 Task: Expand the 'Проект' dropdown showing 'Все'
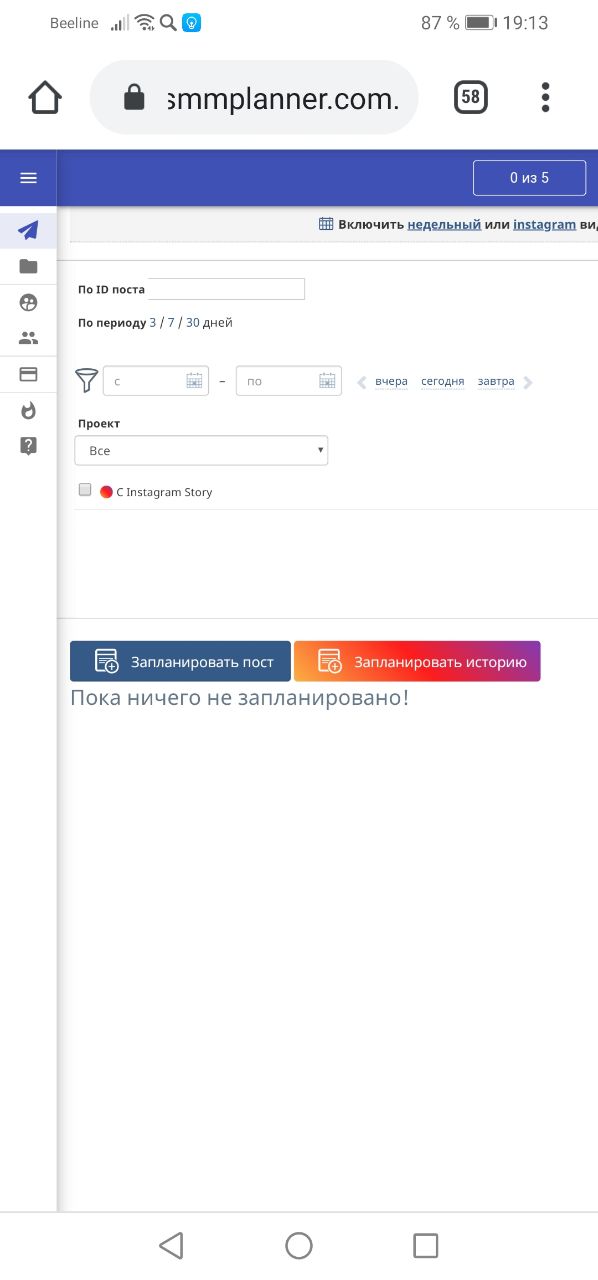pyautogui.click(x=201, y=451)
